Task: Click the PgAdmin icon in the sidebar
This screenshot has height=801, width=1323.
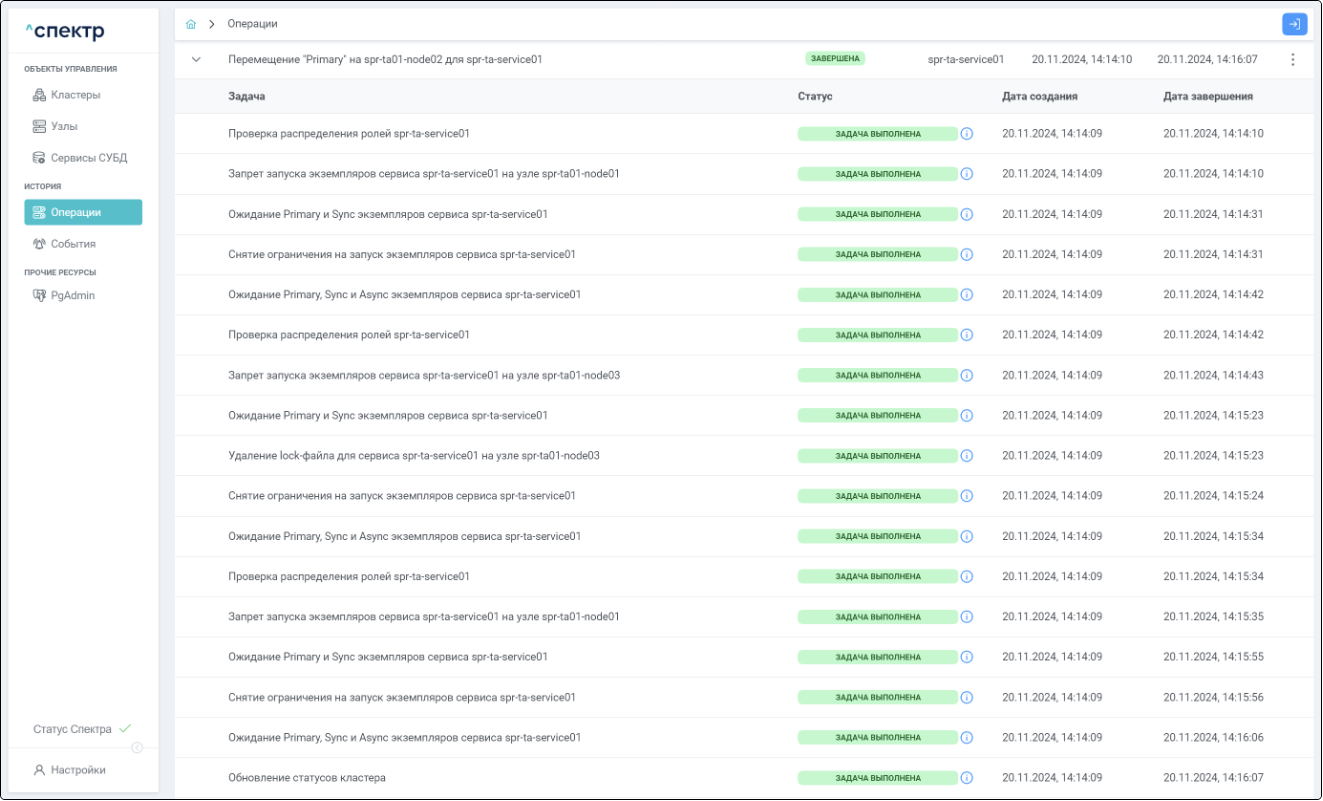Action: click(39, 296)
